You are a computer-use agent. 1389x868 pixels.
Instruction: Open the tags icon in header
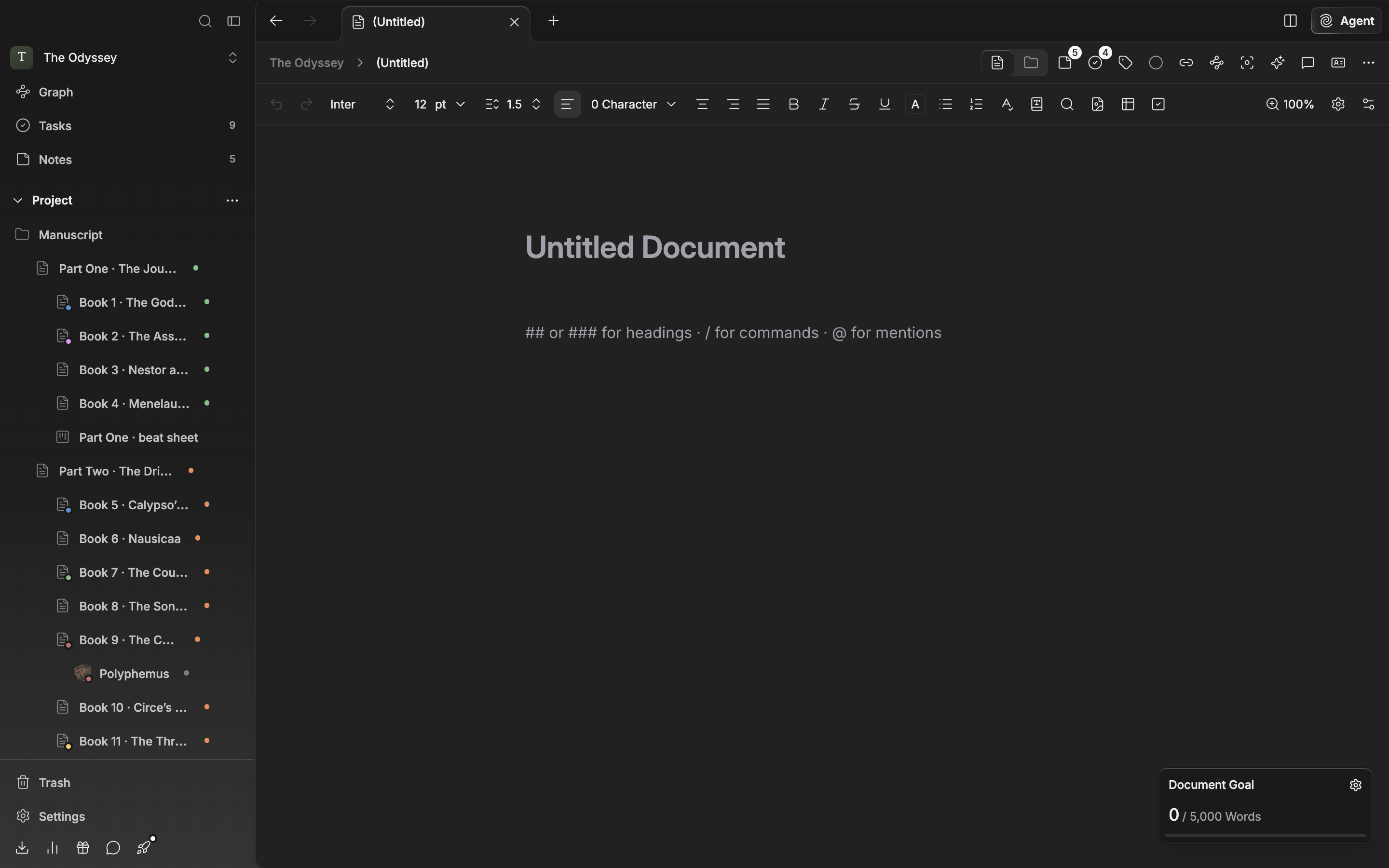tap(1126, 63)
